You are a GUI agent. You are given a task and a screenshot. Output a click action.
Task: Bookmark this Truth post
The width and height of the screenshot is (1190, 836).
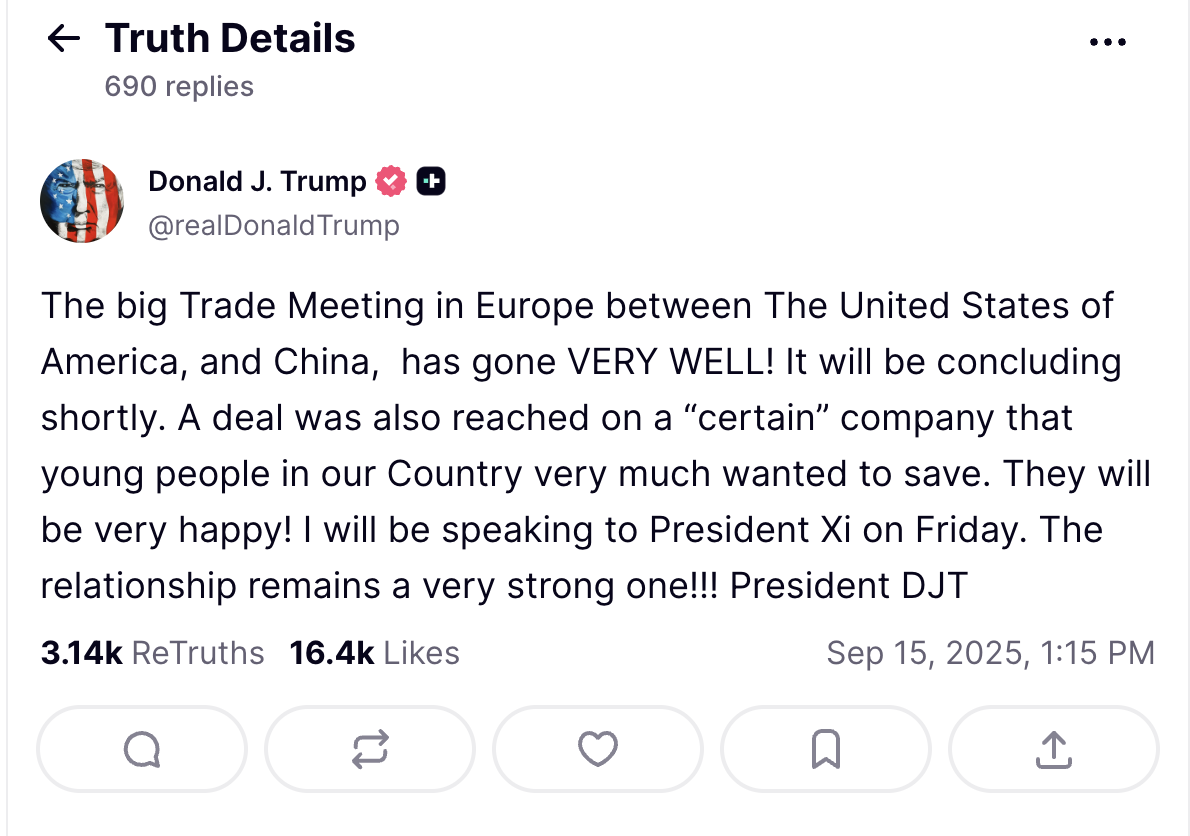(x=826, y=749)
